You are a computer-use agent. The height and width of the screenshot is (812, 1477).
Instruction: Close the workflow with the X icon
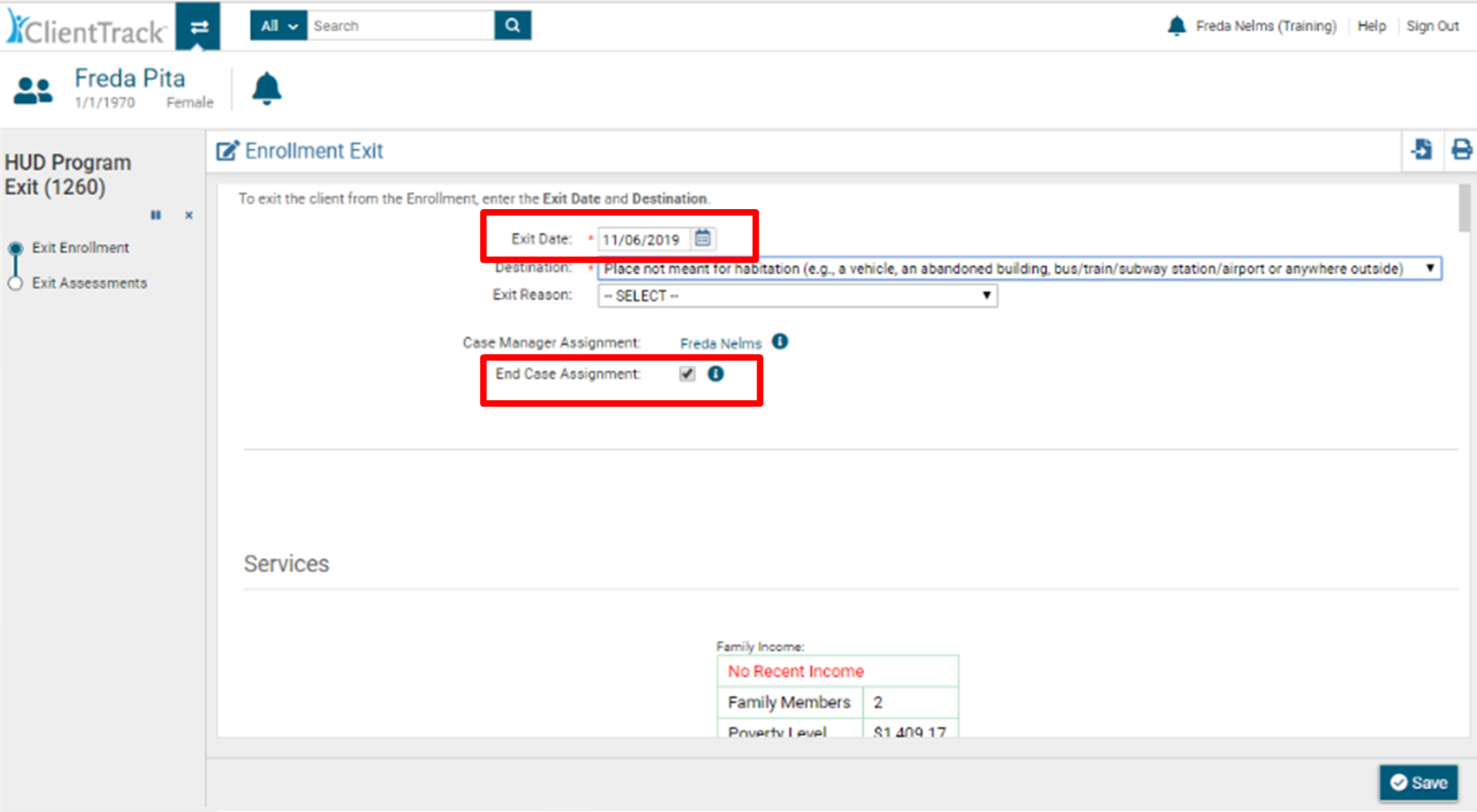coord(189,215)
